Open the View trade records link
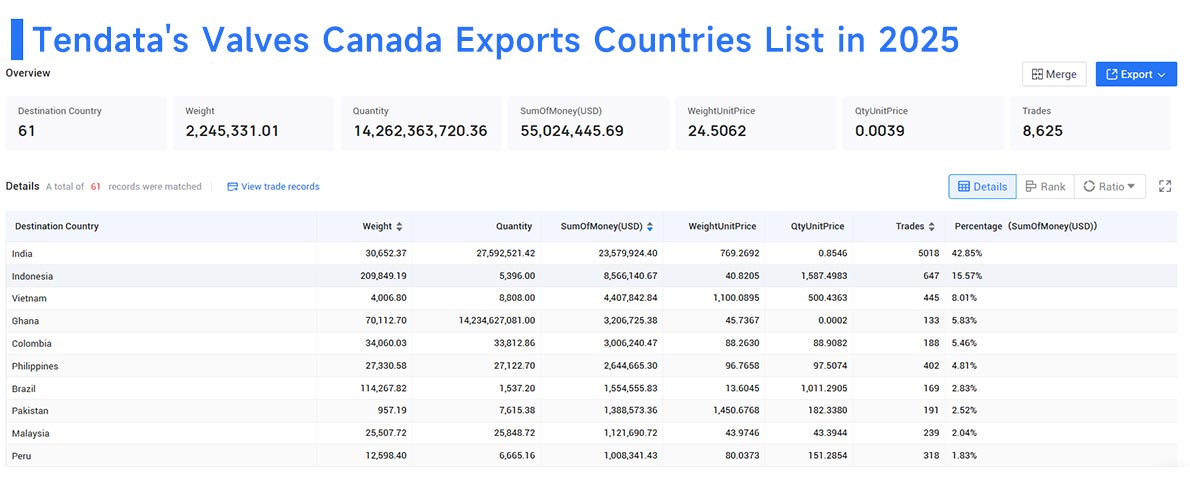 point(273,187)
